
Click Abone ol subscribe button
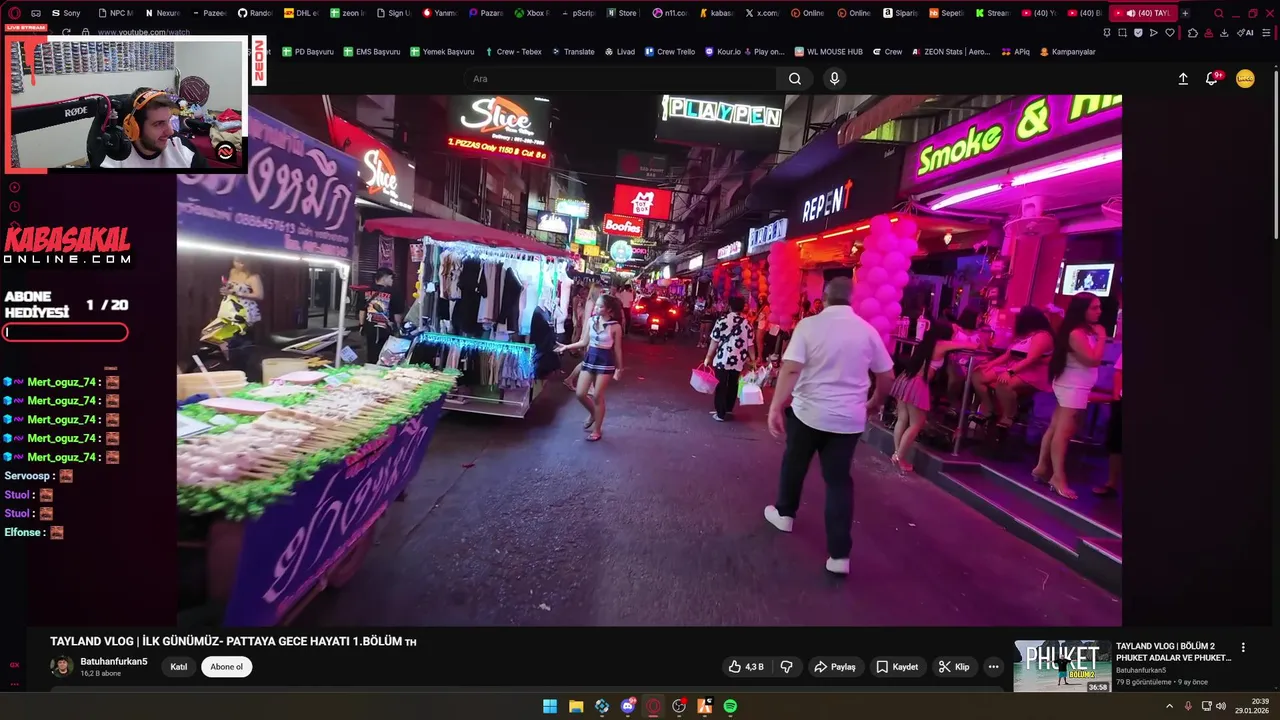[x=226, y=667]
